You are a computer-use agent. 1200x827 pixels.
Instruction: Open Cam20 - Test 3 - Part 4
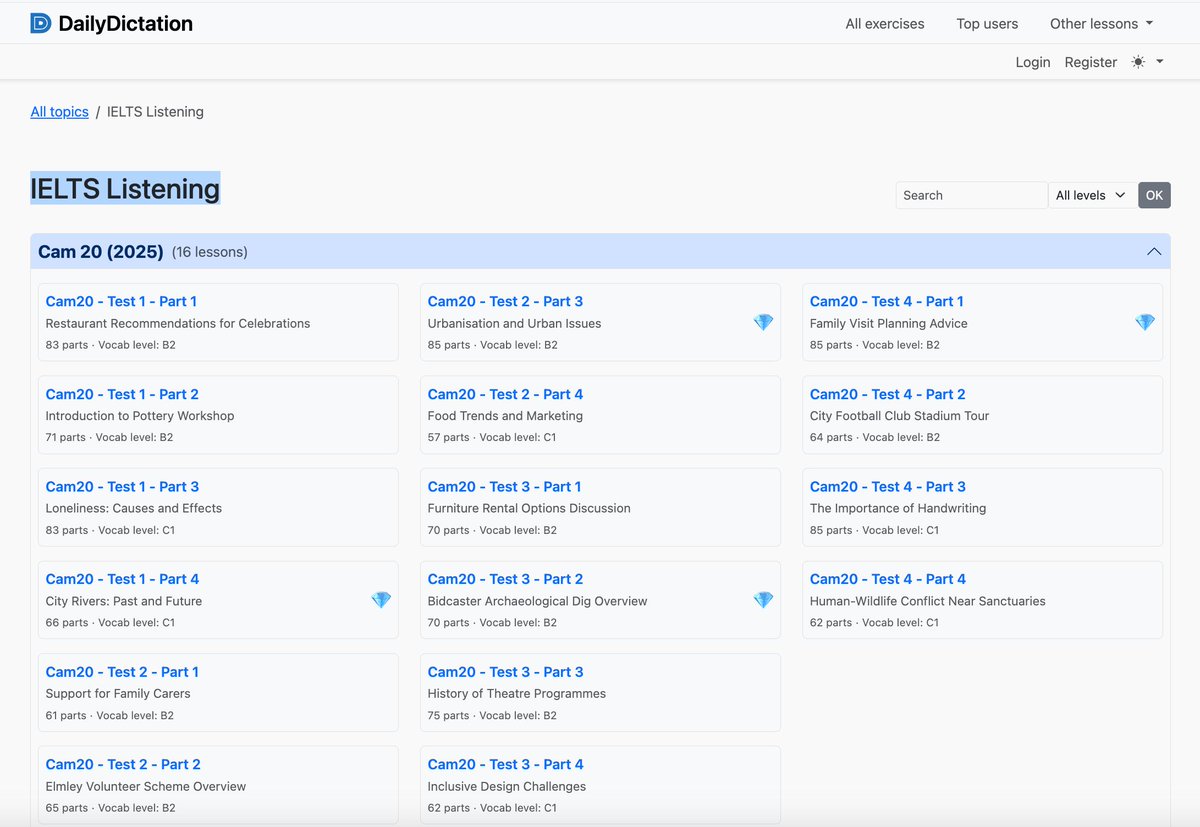coord(505,764)
